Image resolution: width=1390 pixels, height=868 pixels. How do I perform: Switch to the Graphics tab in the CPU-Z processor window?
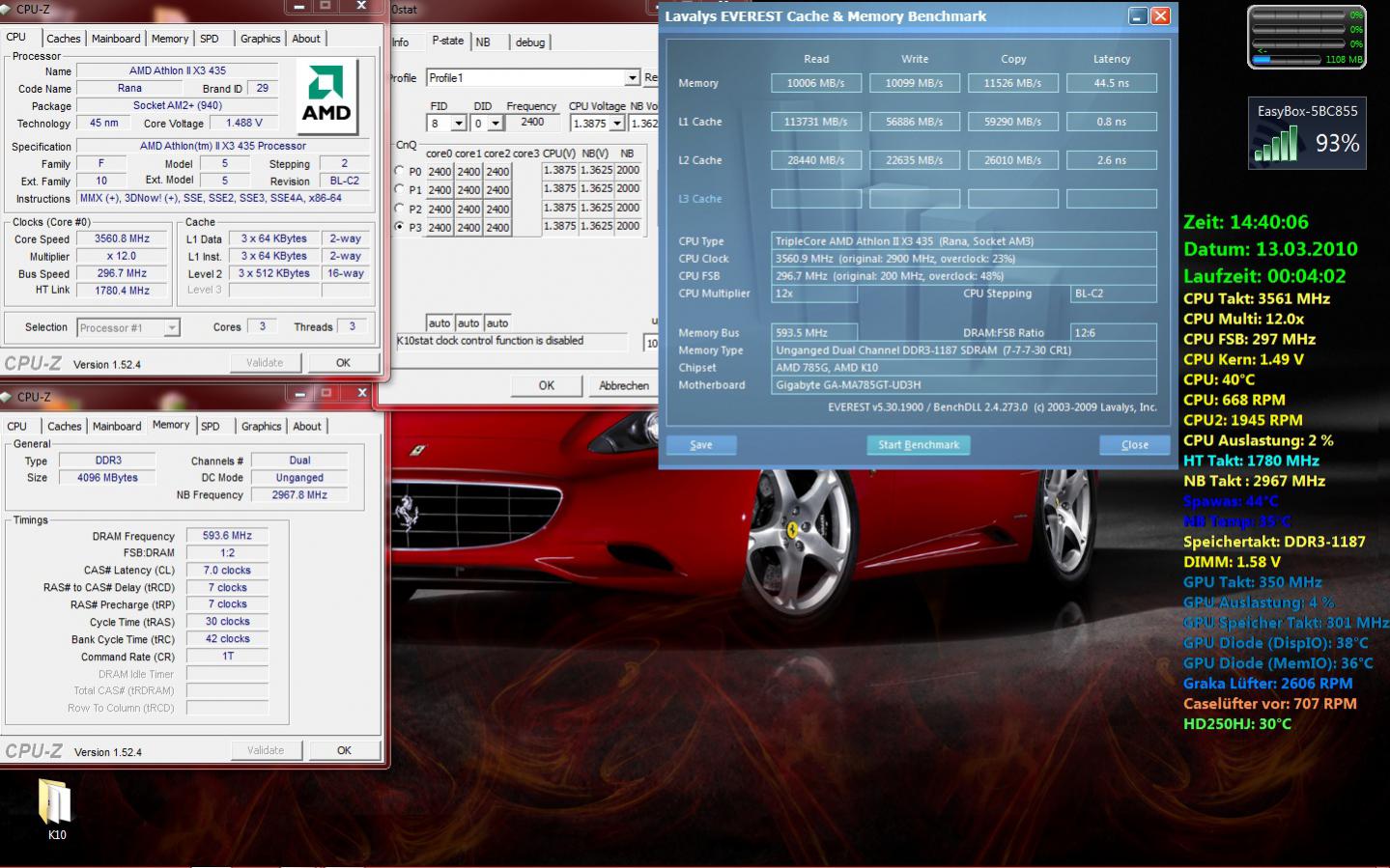coord(260,39)
